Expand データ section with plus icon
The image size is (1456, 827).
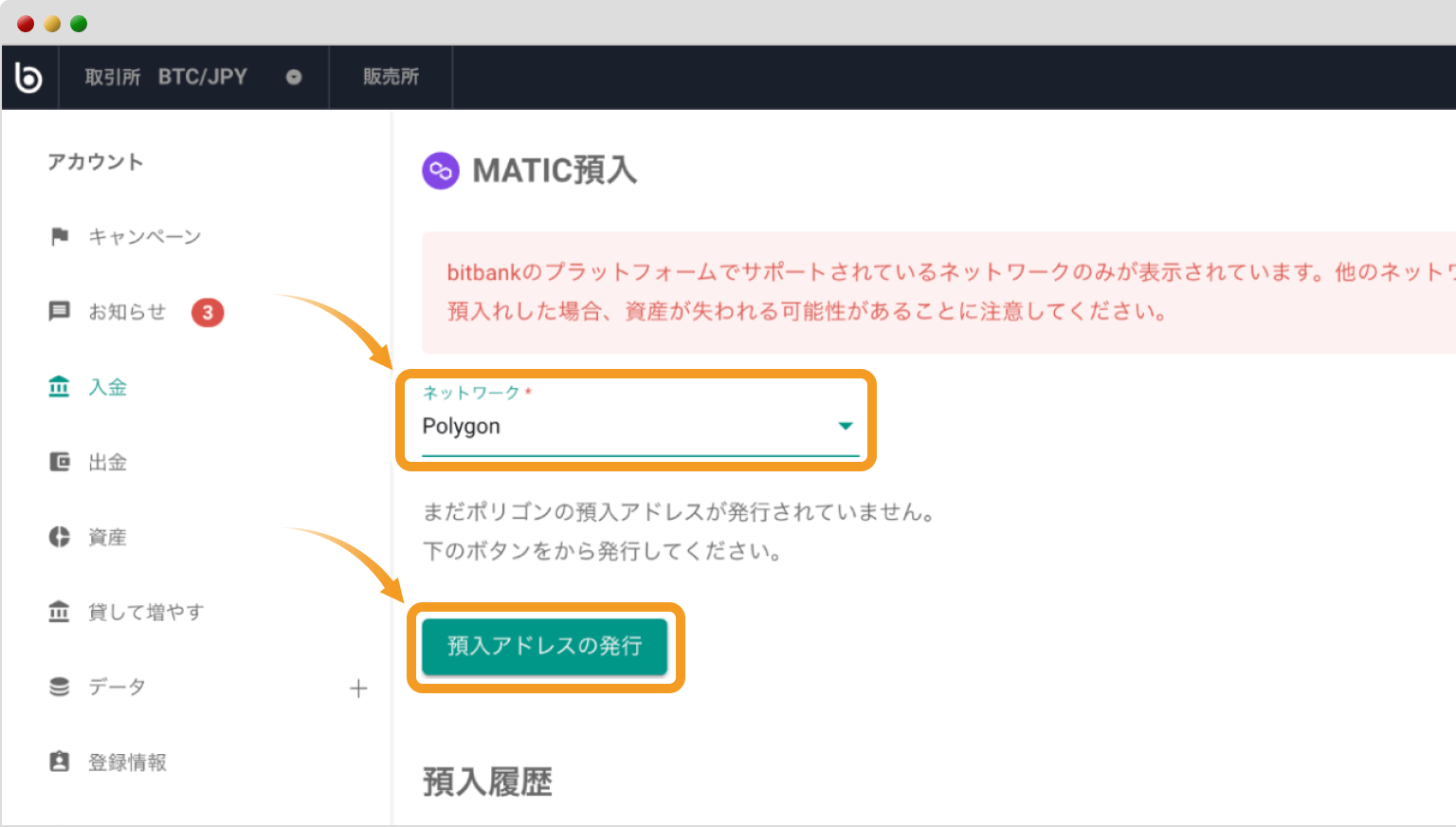(358, 689)
